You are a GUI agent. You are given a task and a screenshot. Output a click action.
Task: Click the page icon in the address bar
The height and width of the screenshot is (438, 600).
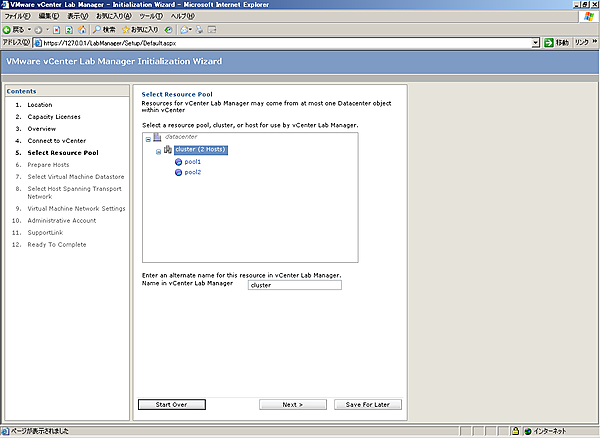38,43
